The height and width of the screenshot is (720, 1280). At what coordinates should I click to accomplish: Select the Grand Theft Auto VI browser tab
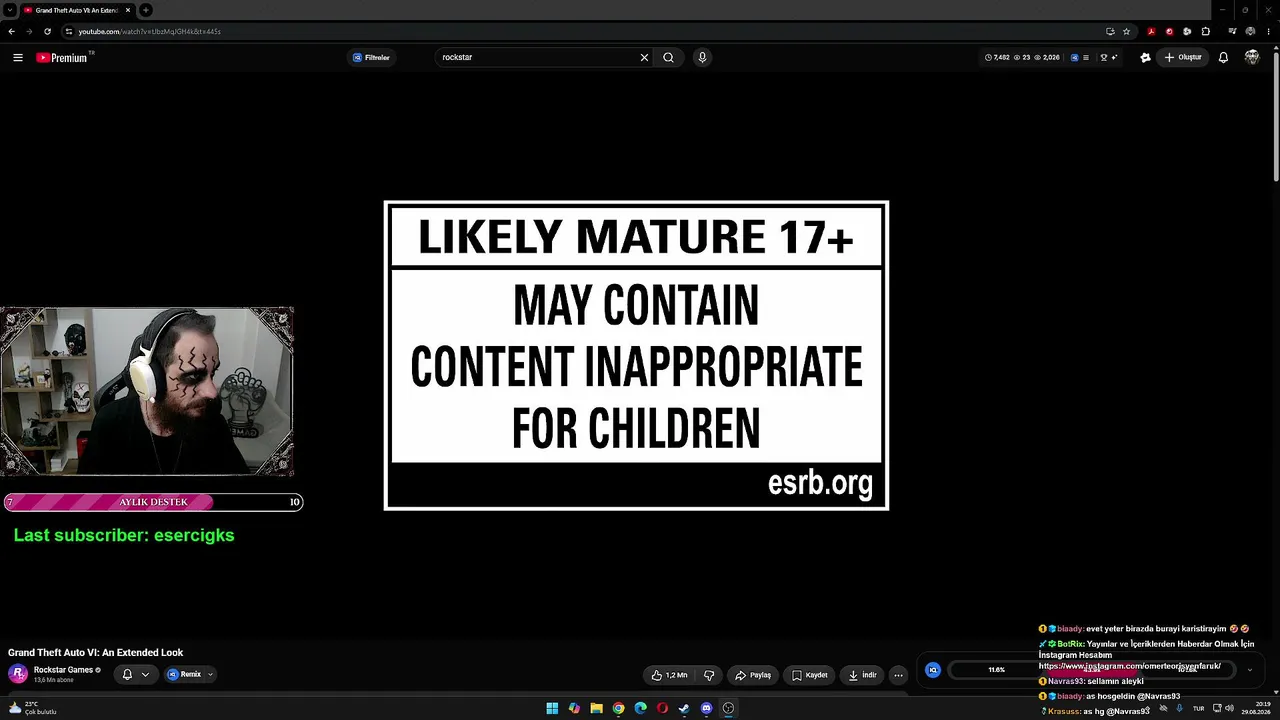(x=76, y=10)
